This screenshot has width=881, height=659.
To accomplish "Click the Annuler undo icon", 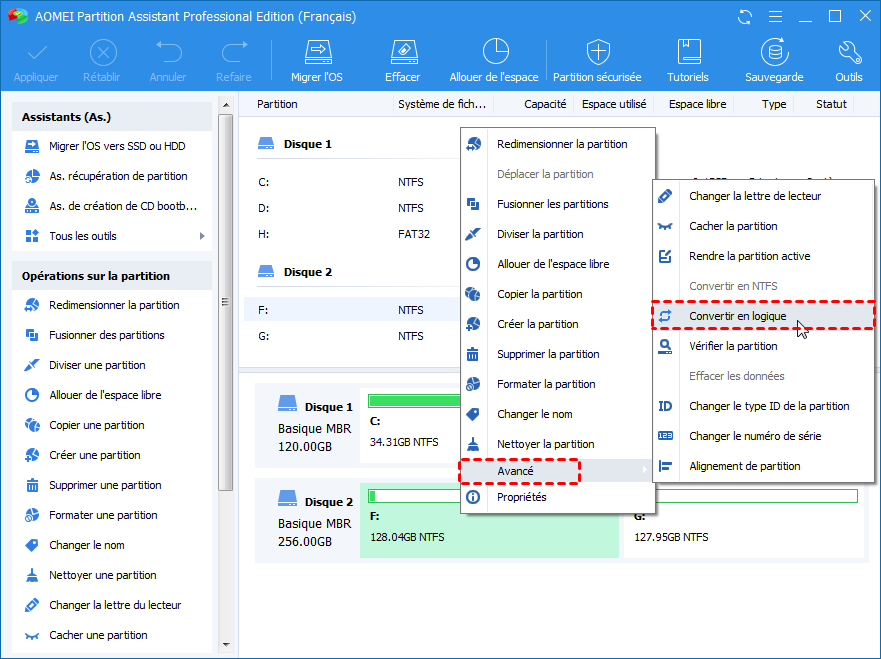I will click(x=169, y=53).
